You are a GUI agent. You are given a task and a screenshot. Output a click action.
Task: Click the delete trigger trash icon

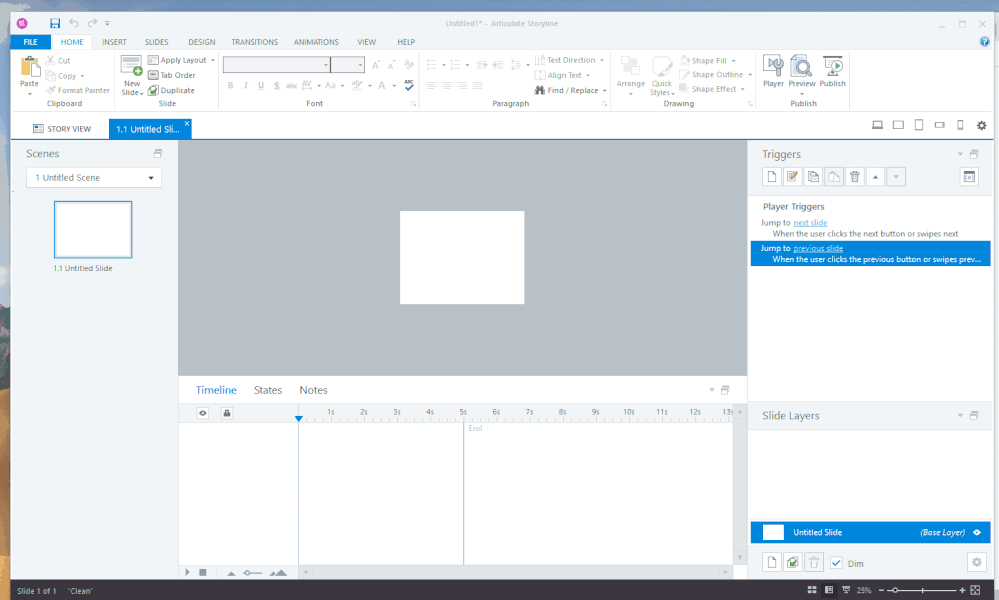click(x=855, y=177)
